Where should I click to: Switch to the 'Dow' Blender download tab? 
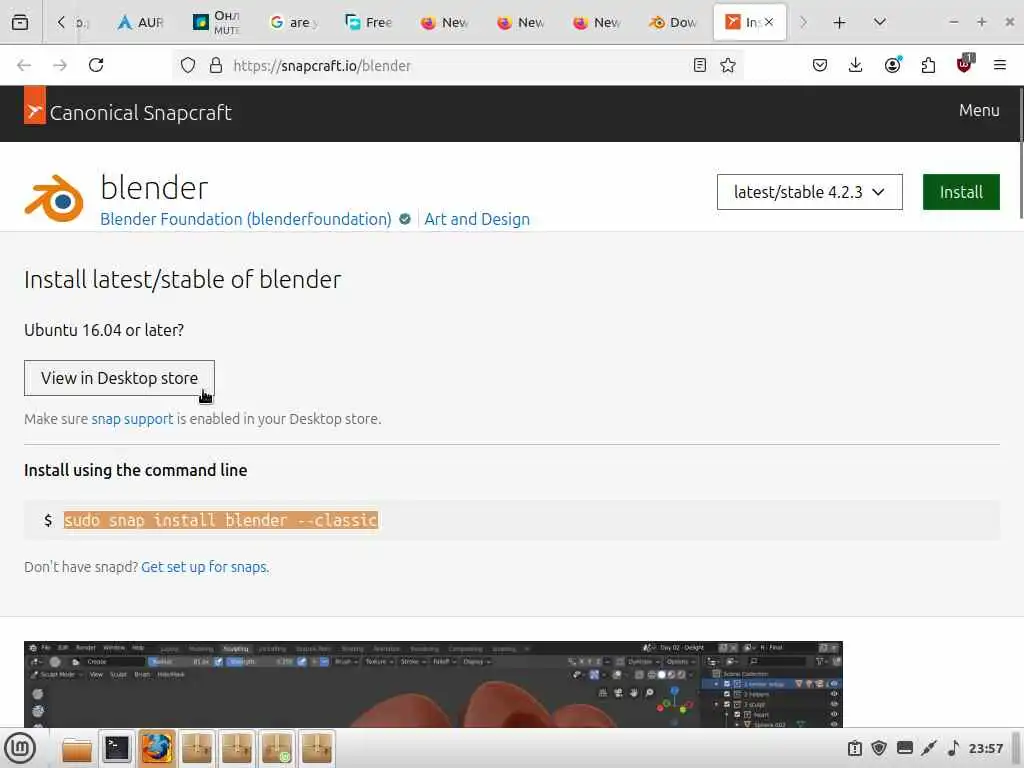pos(673,22)
